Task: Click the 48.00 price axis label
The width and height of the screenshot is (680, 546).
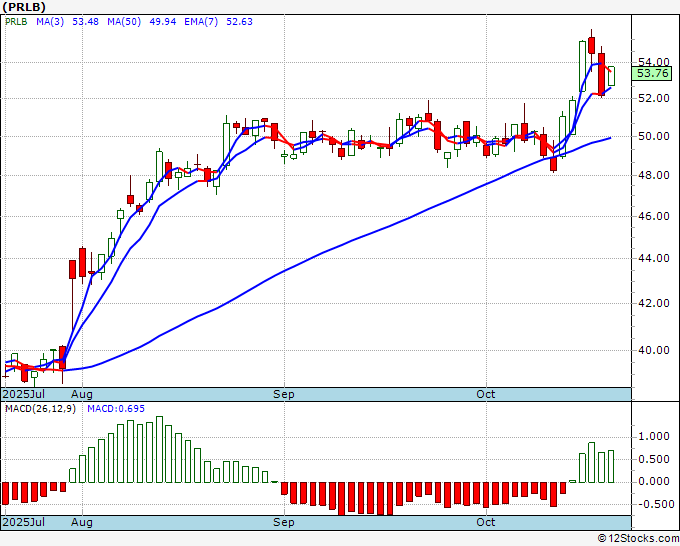Action: 653,175
